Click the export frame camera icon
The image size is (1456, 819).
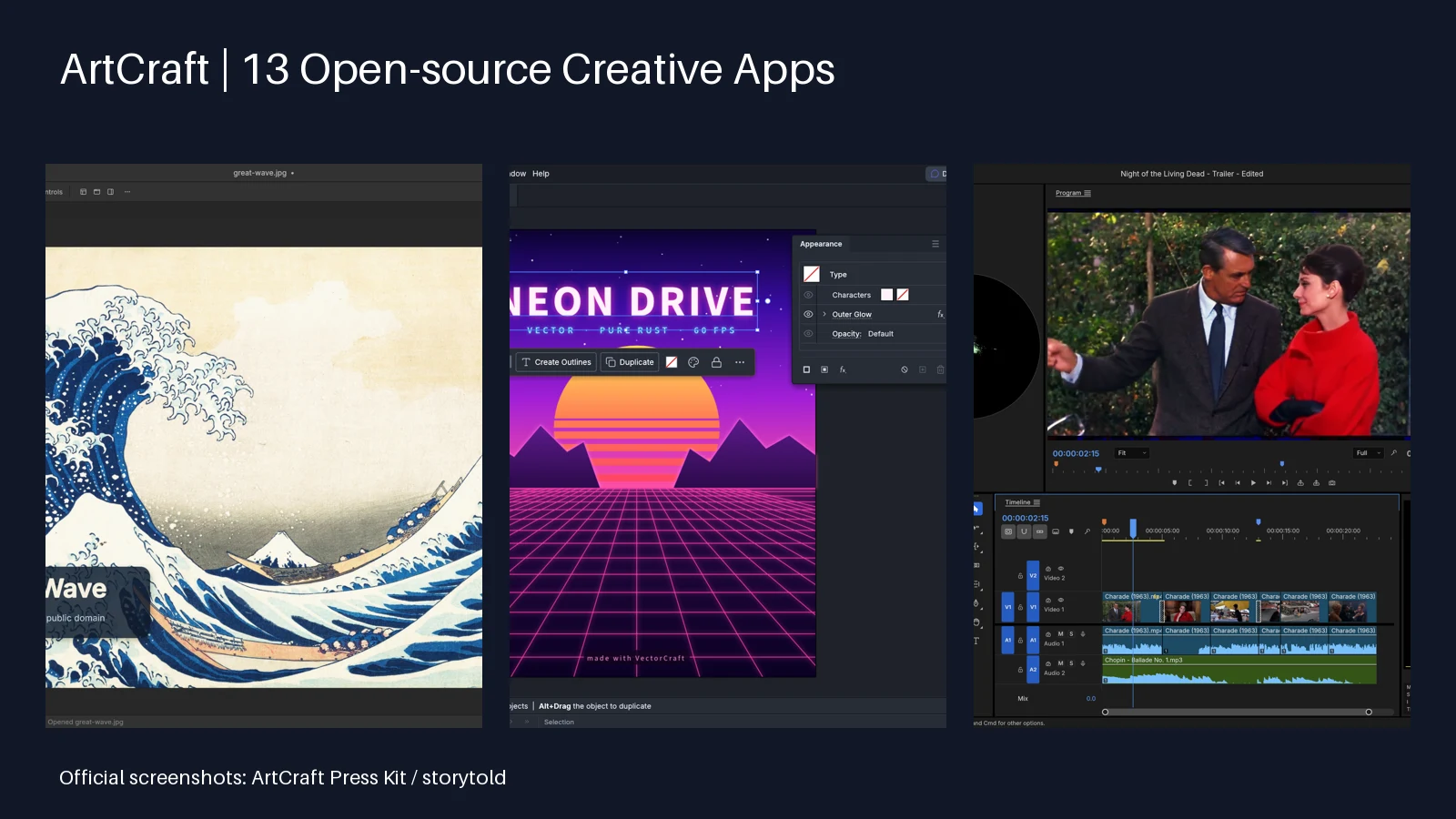click(x=1332, y=483)
